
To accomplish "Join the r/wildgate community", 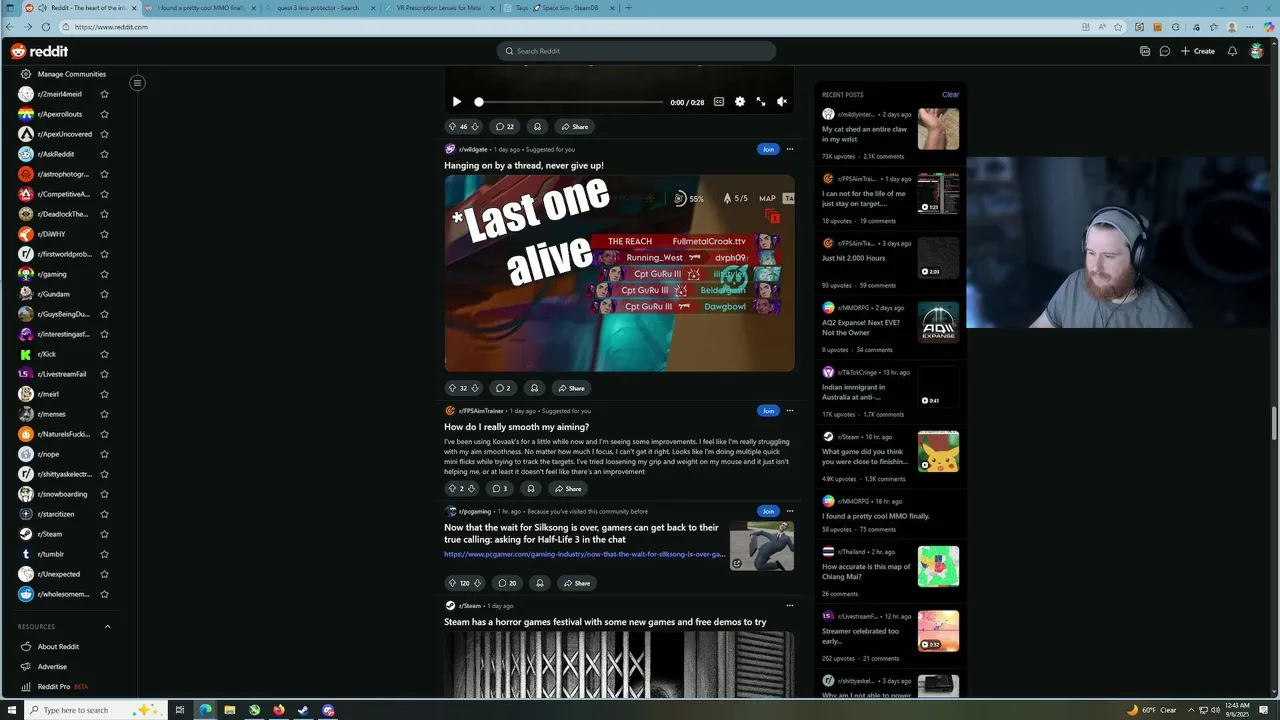I will click(x=768, y=149).
